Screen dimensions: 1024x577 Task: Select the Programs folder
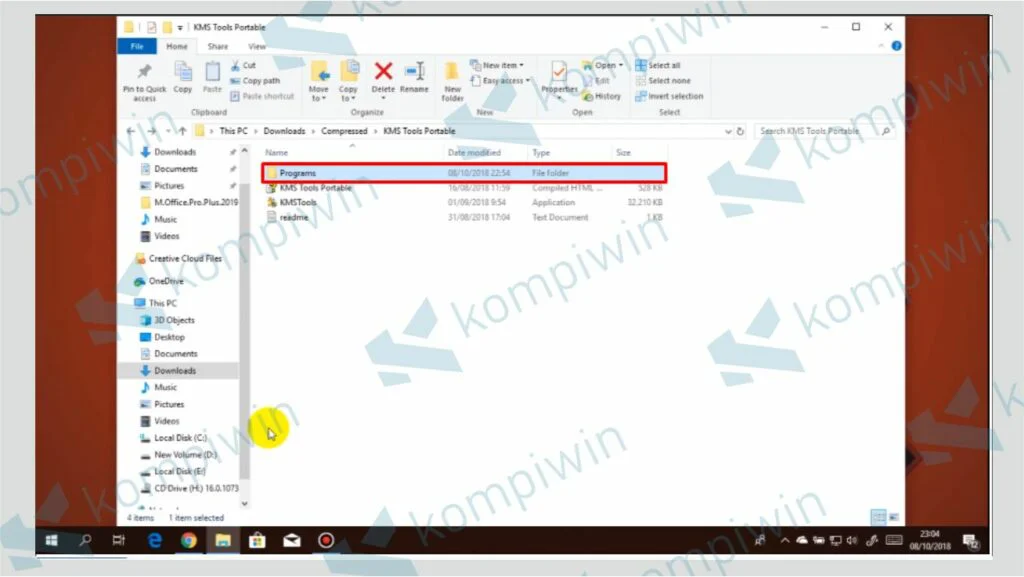coord(464,173)
